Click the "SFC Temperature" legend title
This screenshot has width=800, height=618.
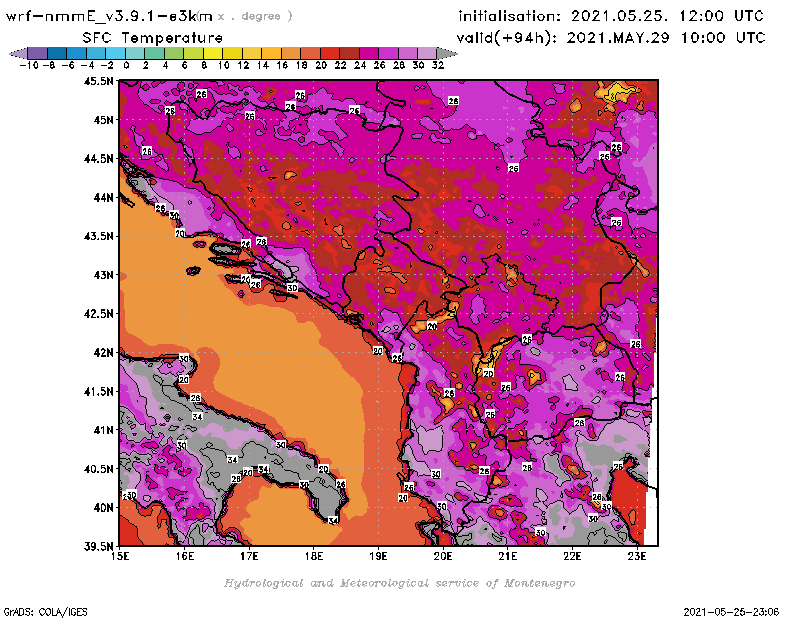pos(138,37)
